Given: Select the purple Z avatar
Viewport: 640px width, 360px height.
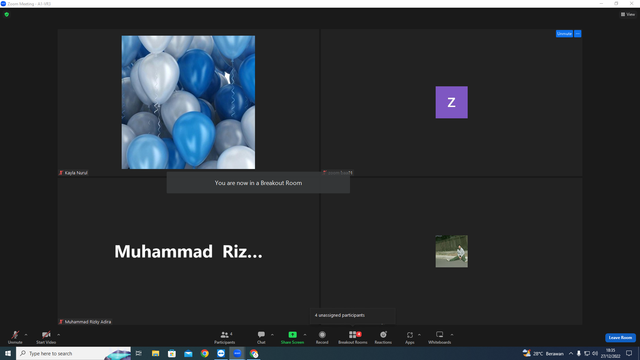Looking at the screenshot, I should (451, 102).
